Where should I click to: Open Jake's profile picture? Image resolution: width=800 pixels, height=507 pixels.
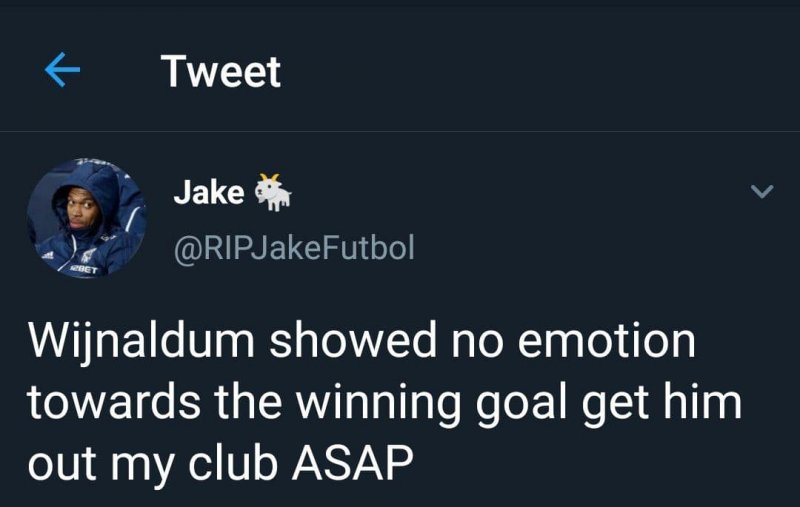coord(87,217)
